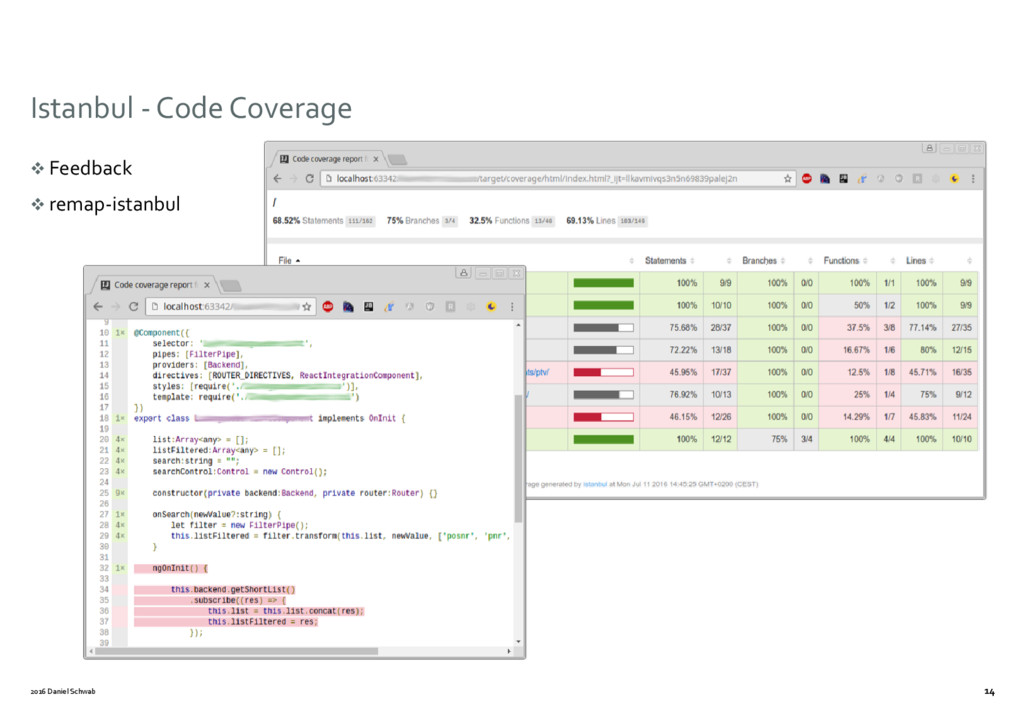Go forward in the front source-code window
Image resolution: width=1024 pixels, height=709 pixels.
[116, 306]
